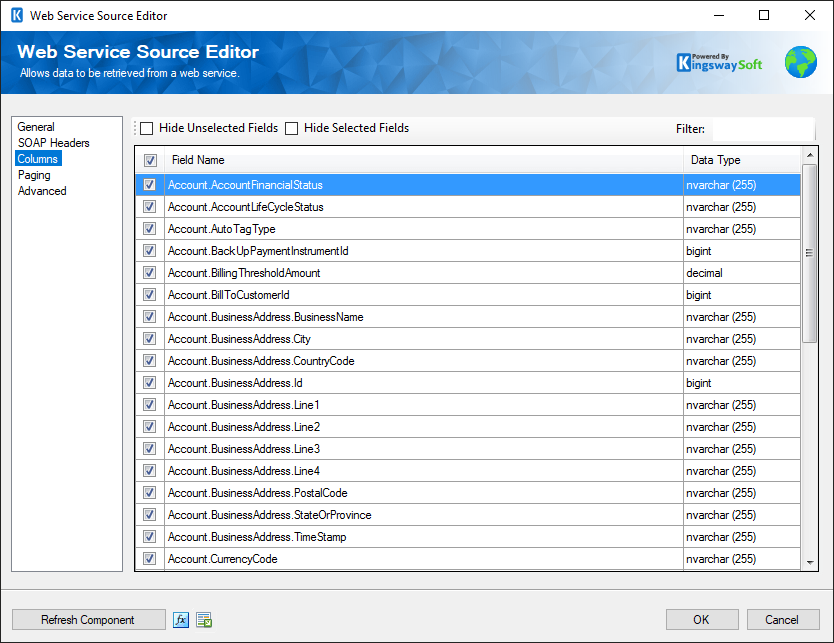Click the Data Type column header
The image size is (834, 643).
(741, 160)
